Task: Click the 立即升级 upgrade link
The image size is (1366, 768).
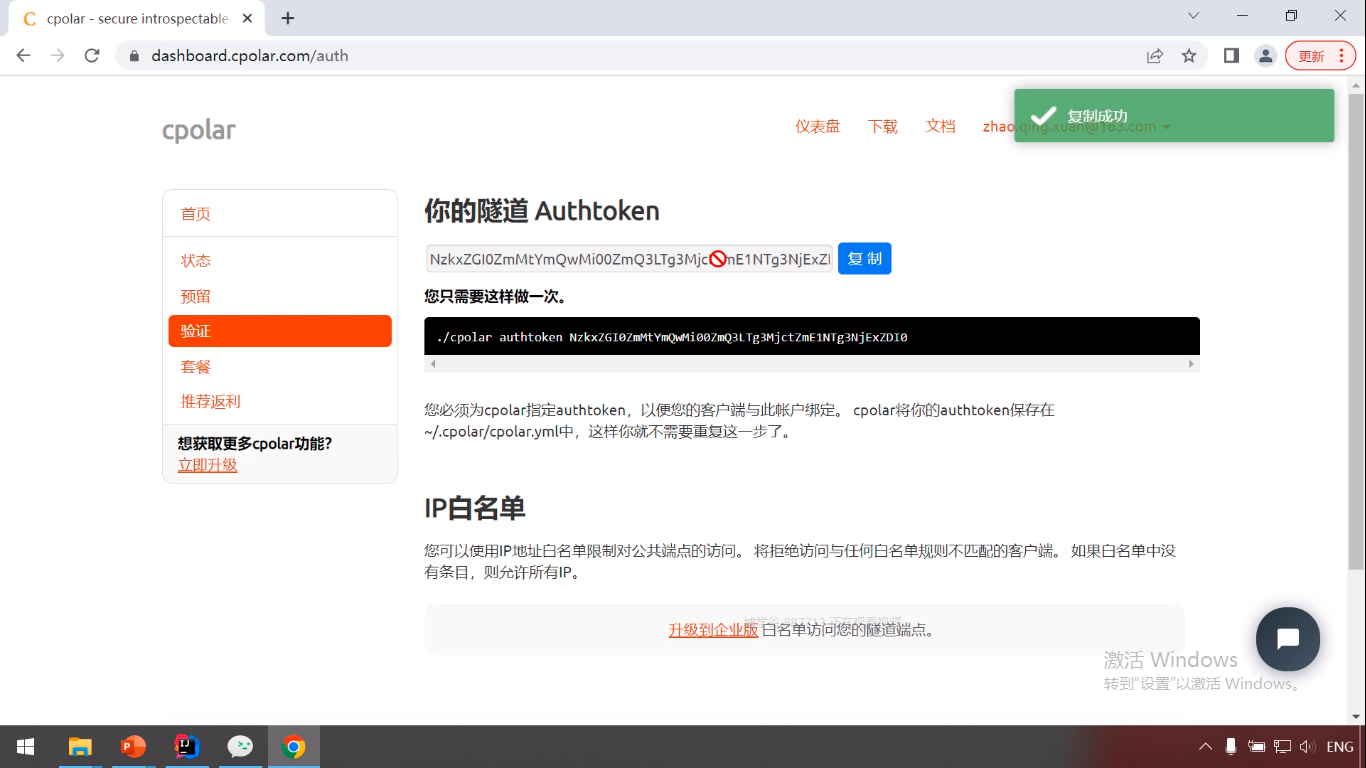Action: point(208,465)
